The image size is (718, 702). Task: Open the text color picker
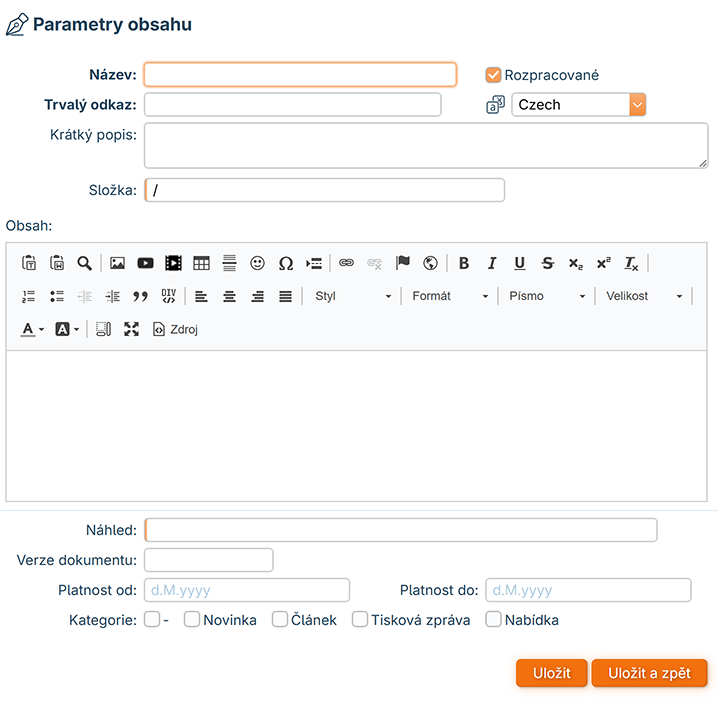[x=33, y=329]
